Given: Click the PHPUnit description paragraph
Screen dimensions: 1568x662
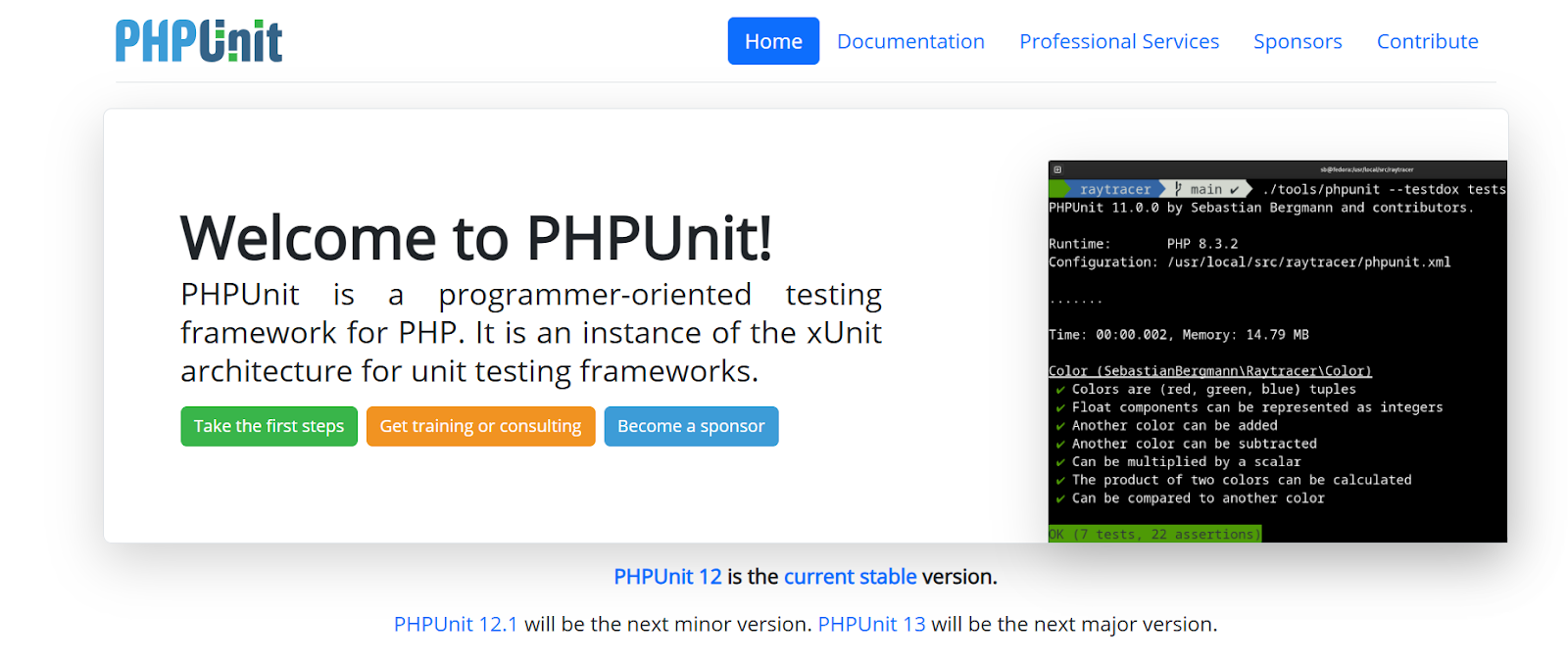Looking at the screenshot, I should tap(530, 333).
